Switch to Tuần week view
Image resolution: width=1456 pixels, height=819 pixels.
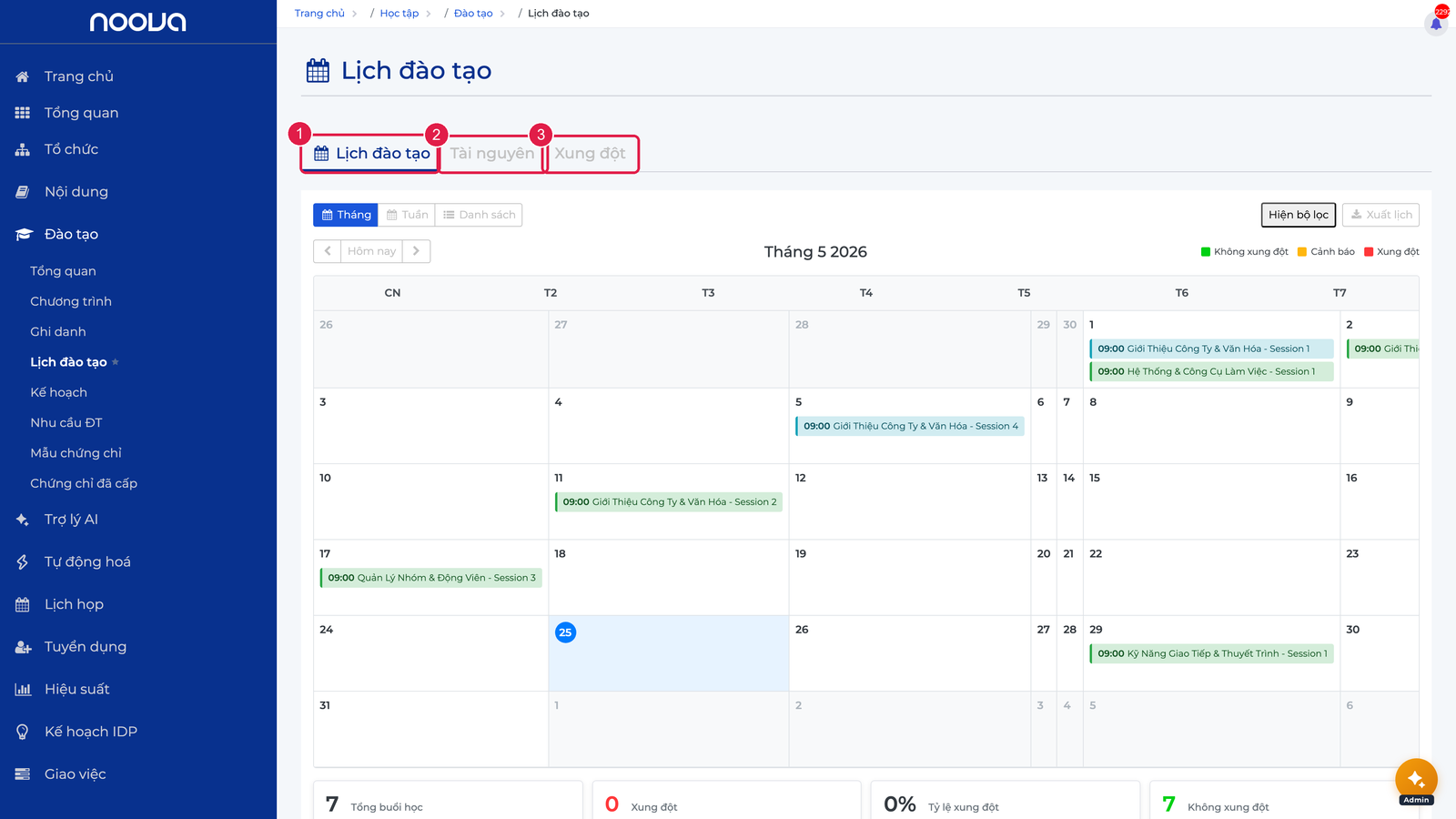[407, 215]
